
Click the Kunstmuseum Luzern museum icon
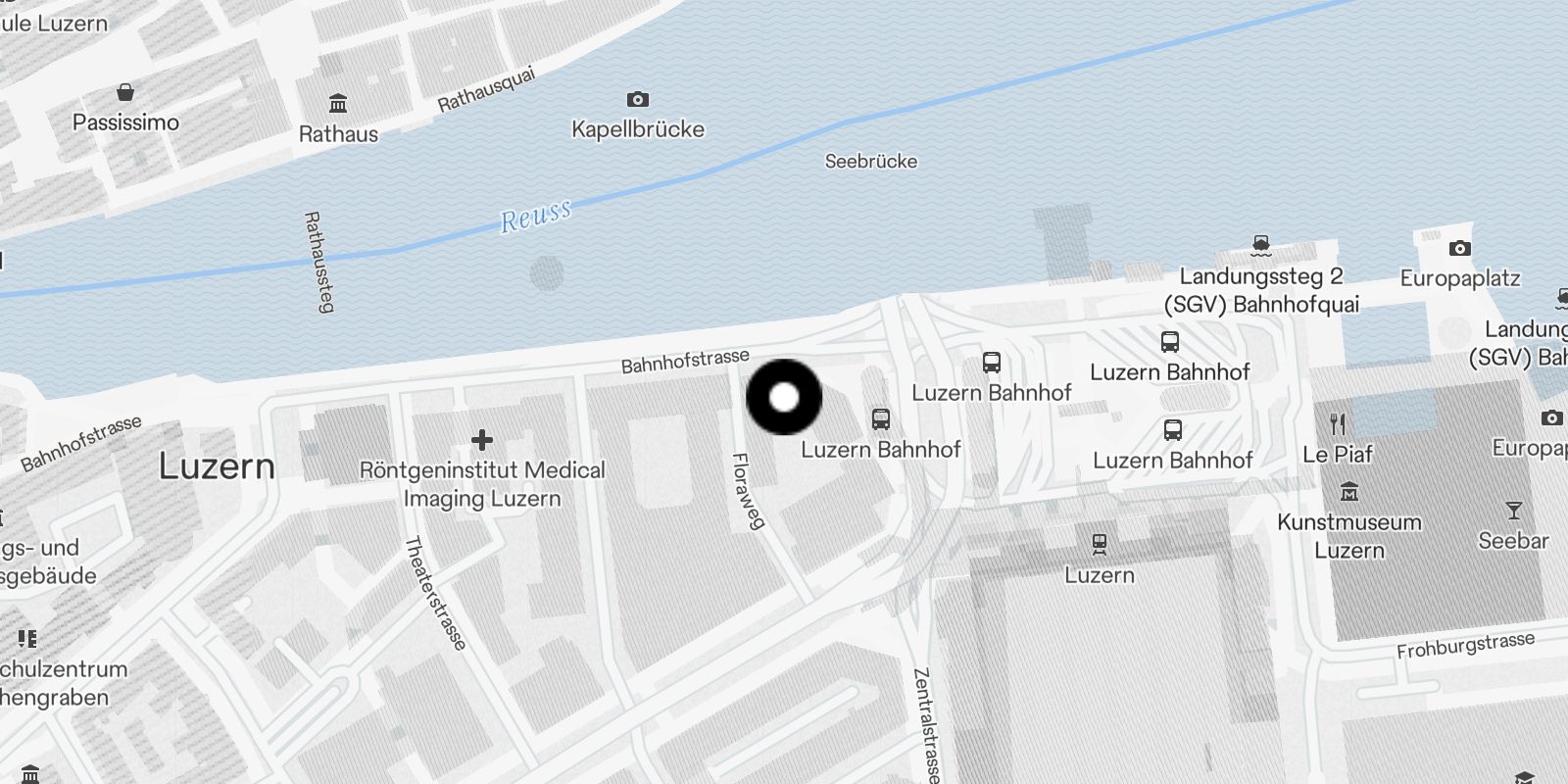point(1349,491)
